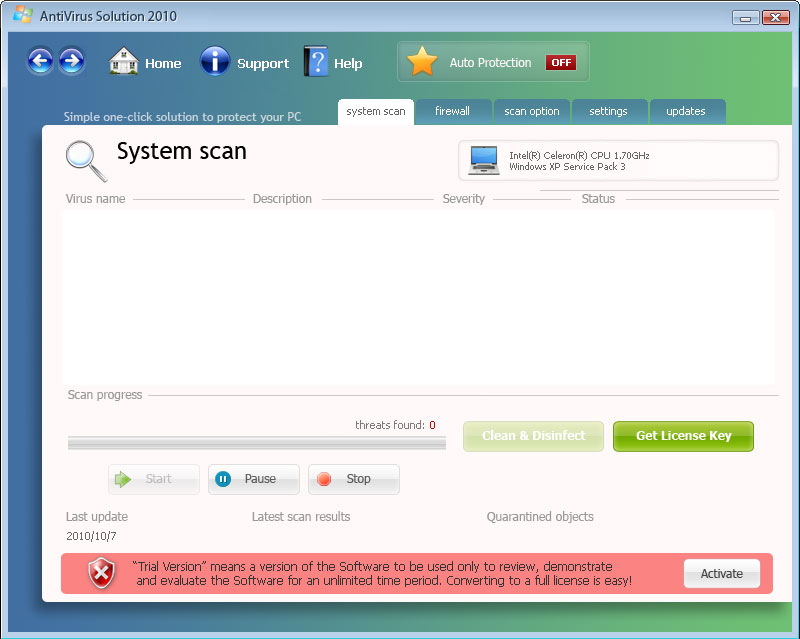Open the Help text link
This screenshot has height=639, width=800.
[x=348, y=64]
